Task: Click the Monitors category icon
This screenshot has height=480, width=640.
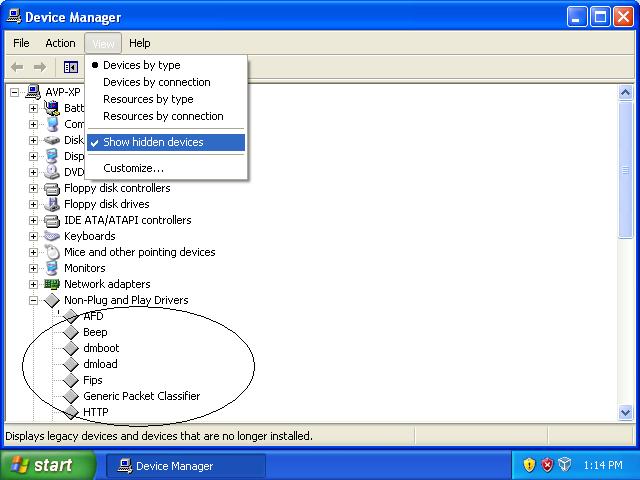Action: (52, 268)
